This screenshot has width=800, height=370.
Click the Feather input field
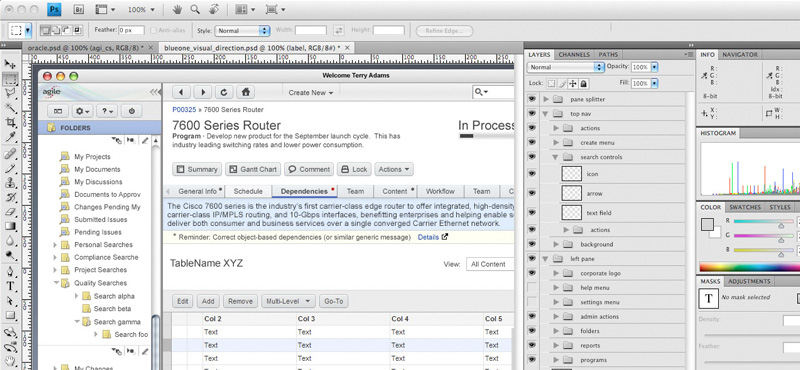131,30
